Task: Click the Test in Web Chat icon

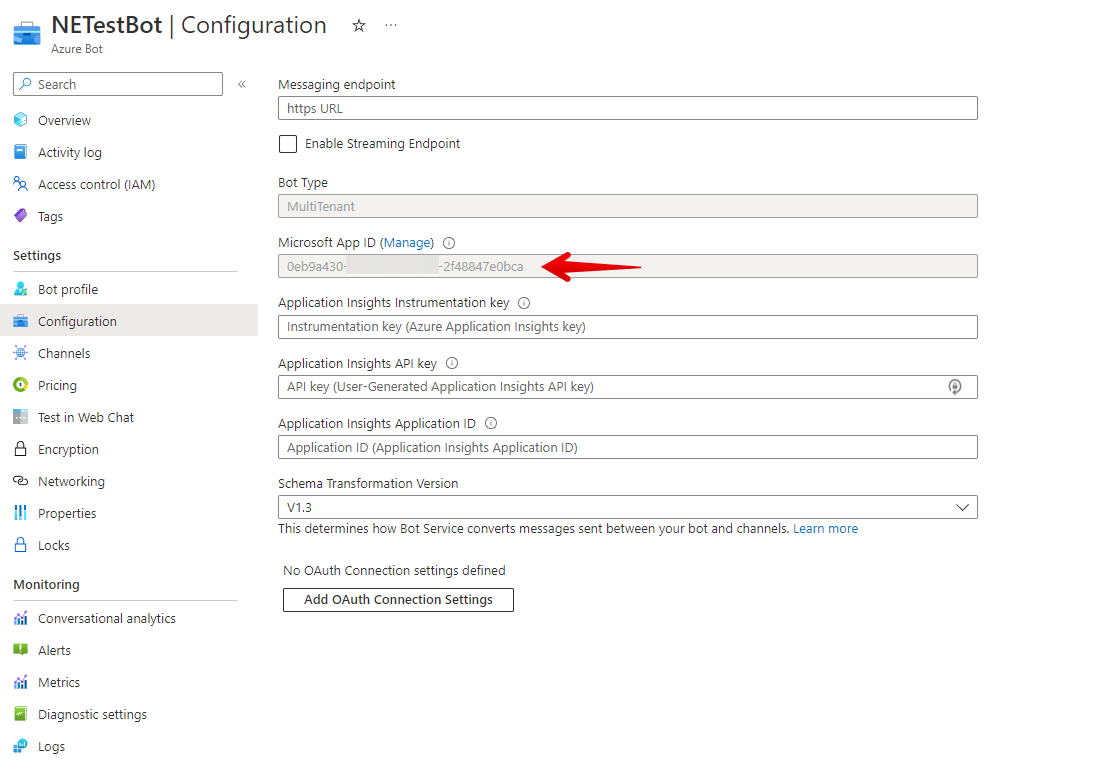Action: tap(21, 417)
